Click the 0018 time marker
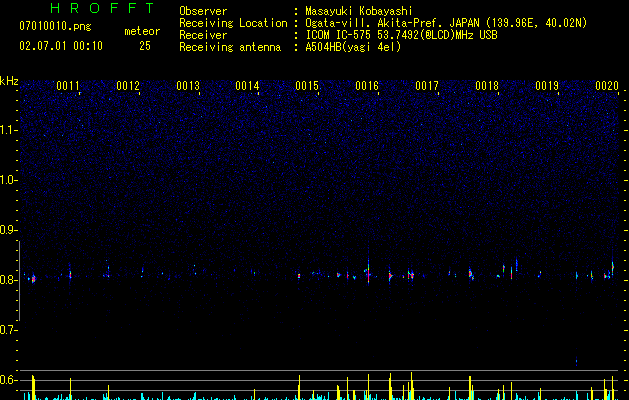This screenshot has height=400, width=629. click(487, 86)
